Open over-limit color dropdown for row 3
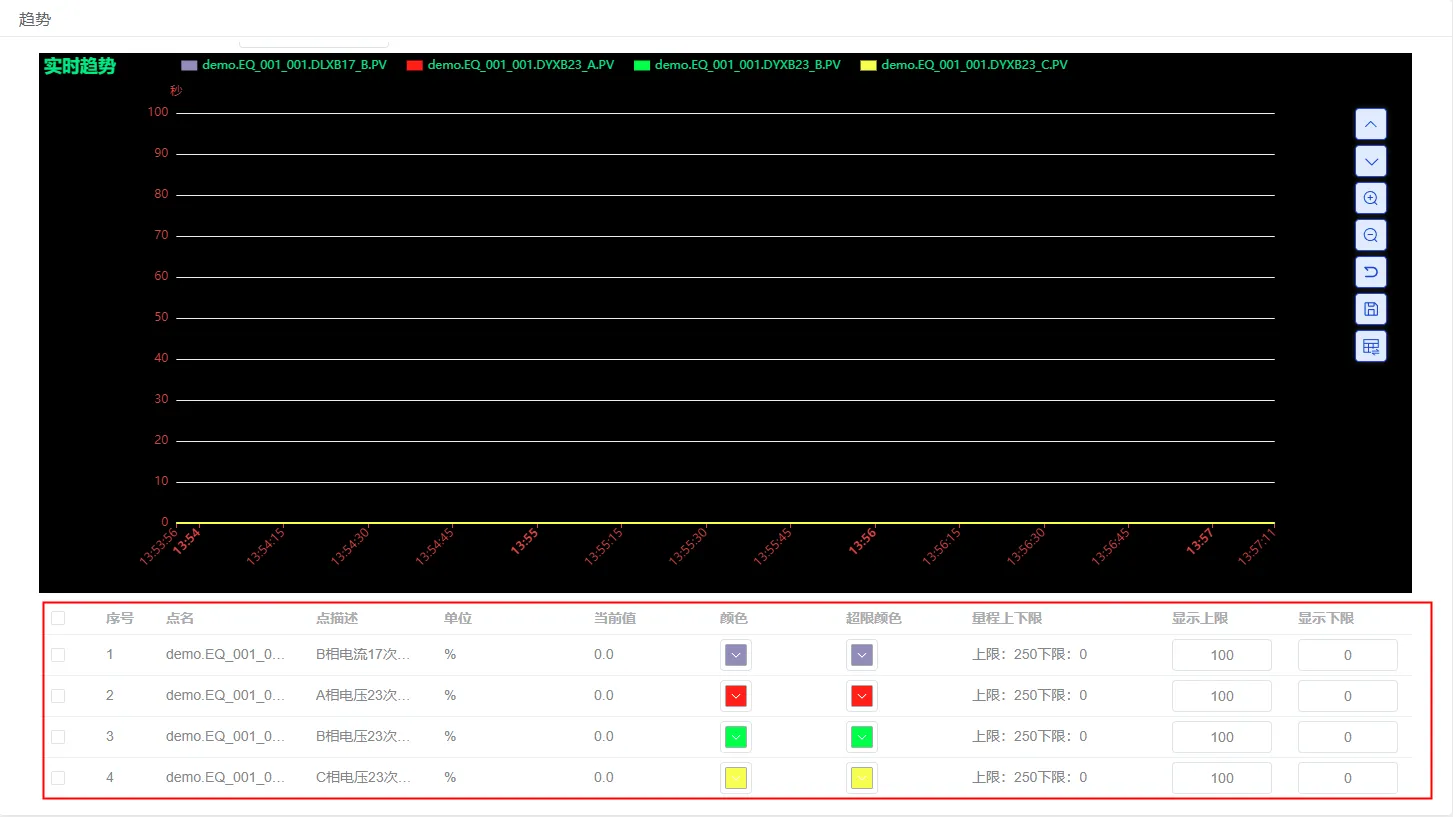Viewport: 1453px width, 817px height. click(x=862, y=737)
